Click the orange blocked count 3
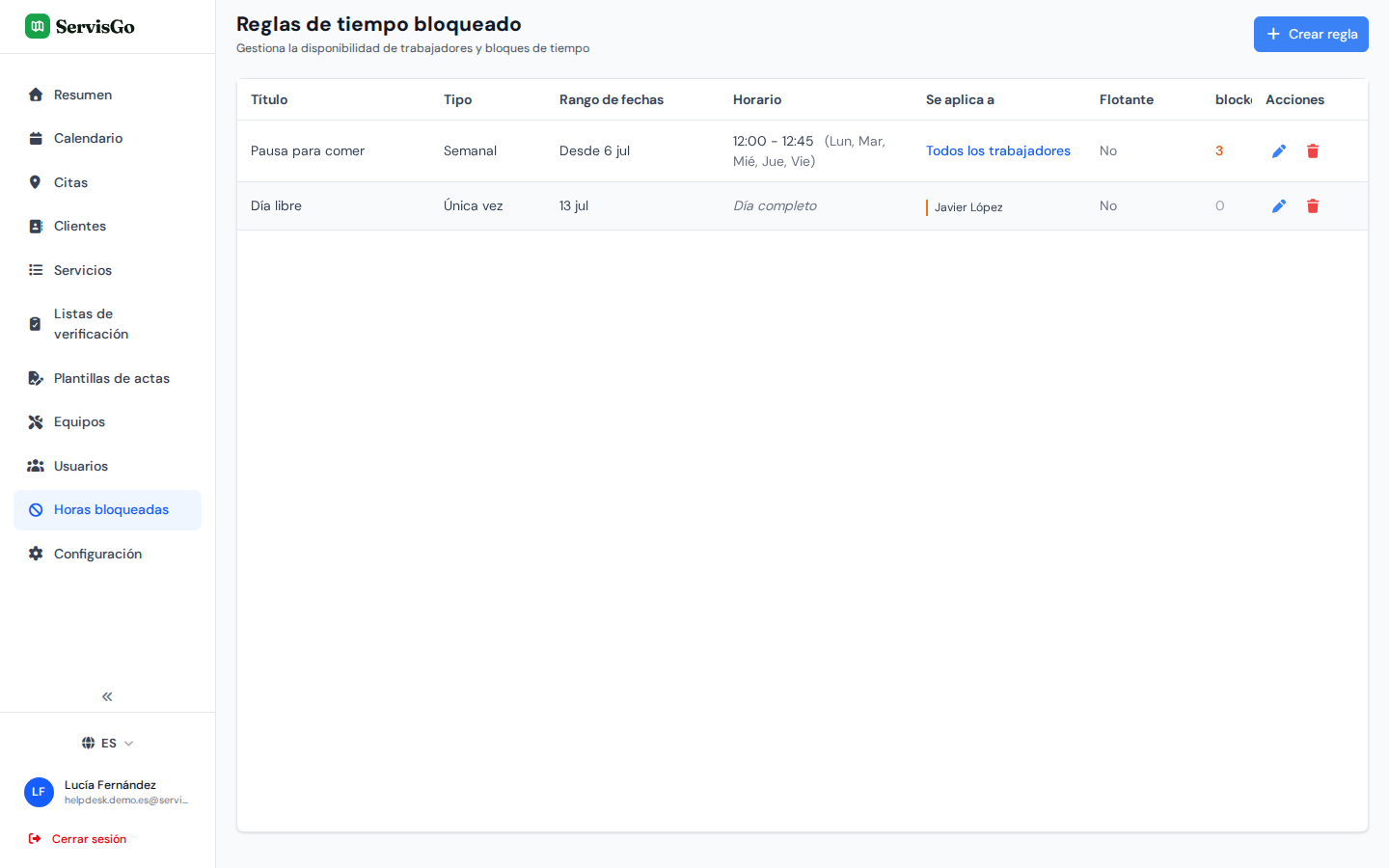The height and width of the screenshot is (868, 1389). pyautogui.click(x=1219, y=150)
